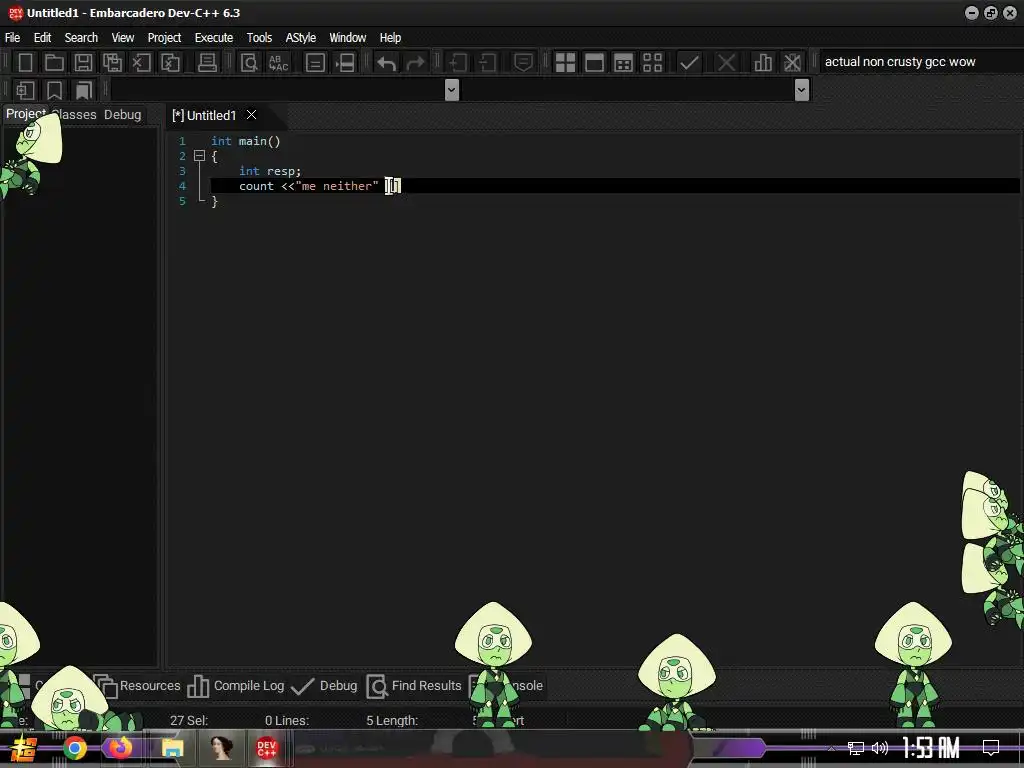Open the second class browser dropdown
The image size is (1024, 768).
[x=802, y=90]
